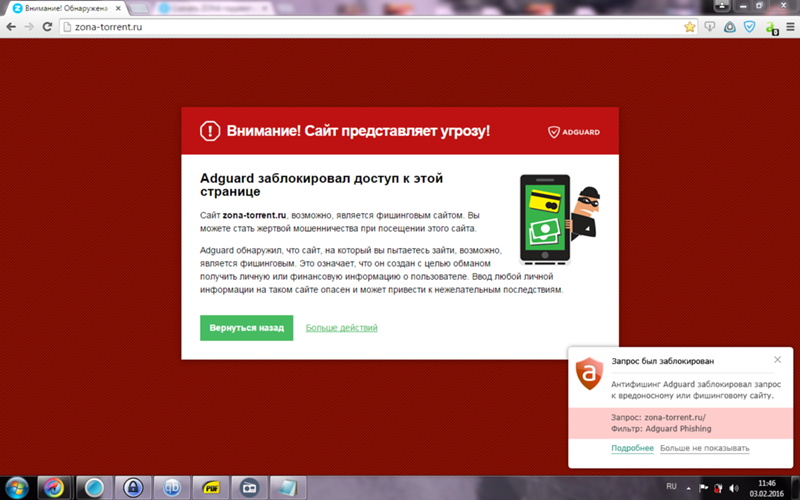Click the volume speaker tray icon
The height and width of the screenshot is (500, 800).
[x=734, y=488]
